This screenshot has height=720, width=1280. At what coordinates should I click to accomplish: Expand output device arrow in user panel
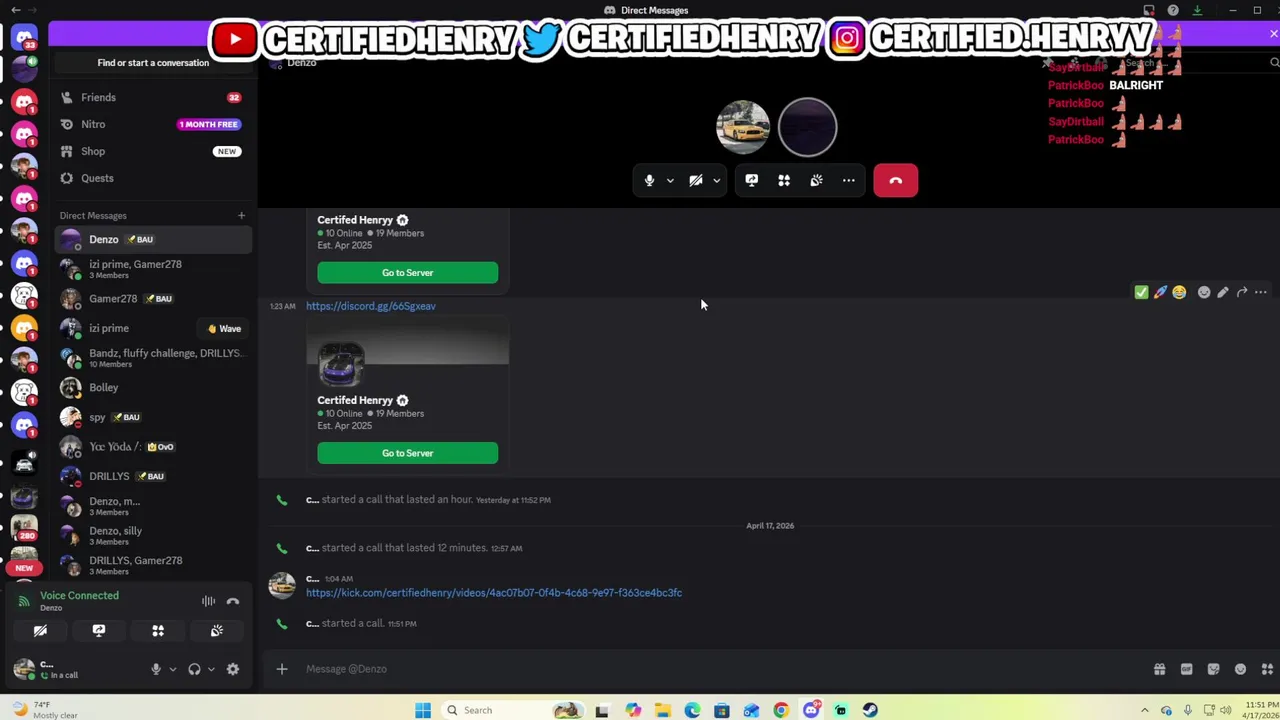211,669
